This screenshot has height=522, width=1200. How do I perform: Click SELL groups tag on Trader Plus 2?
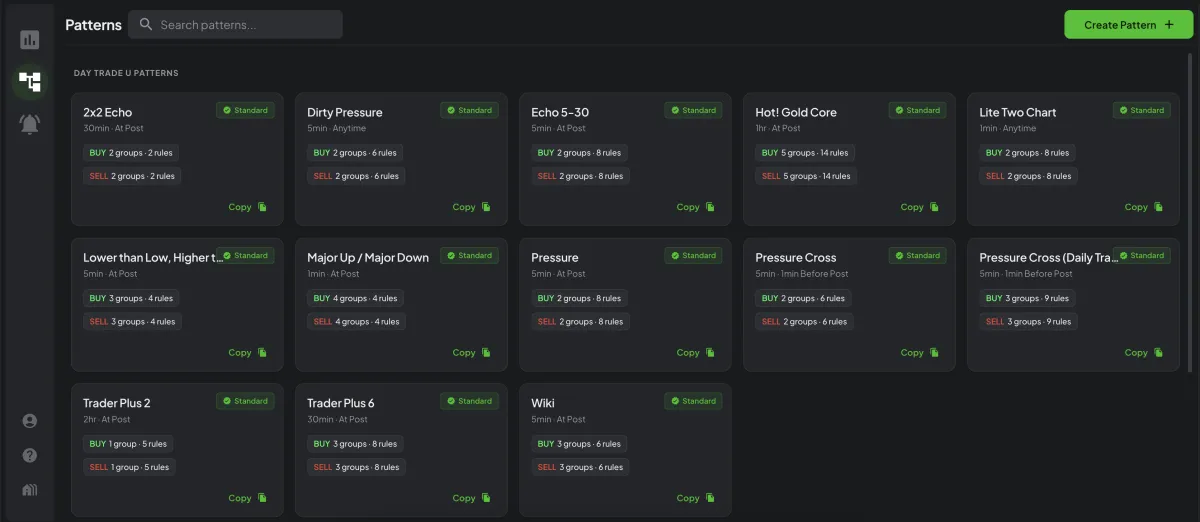129,467
